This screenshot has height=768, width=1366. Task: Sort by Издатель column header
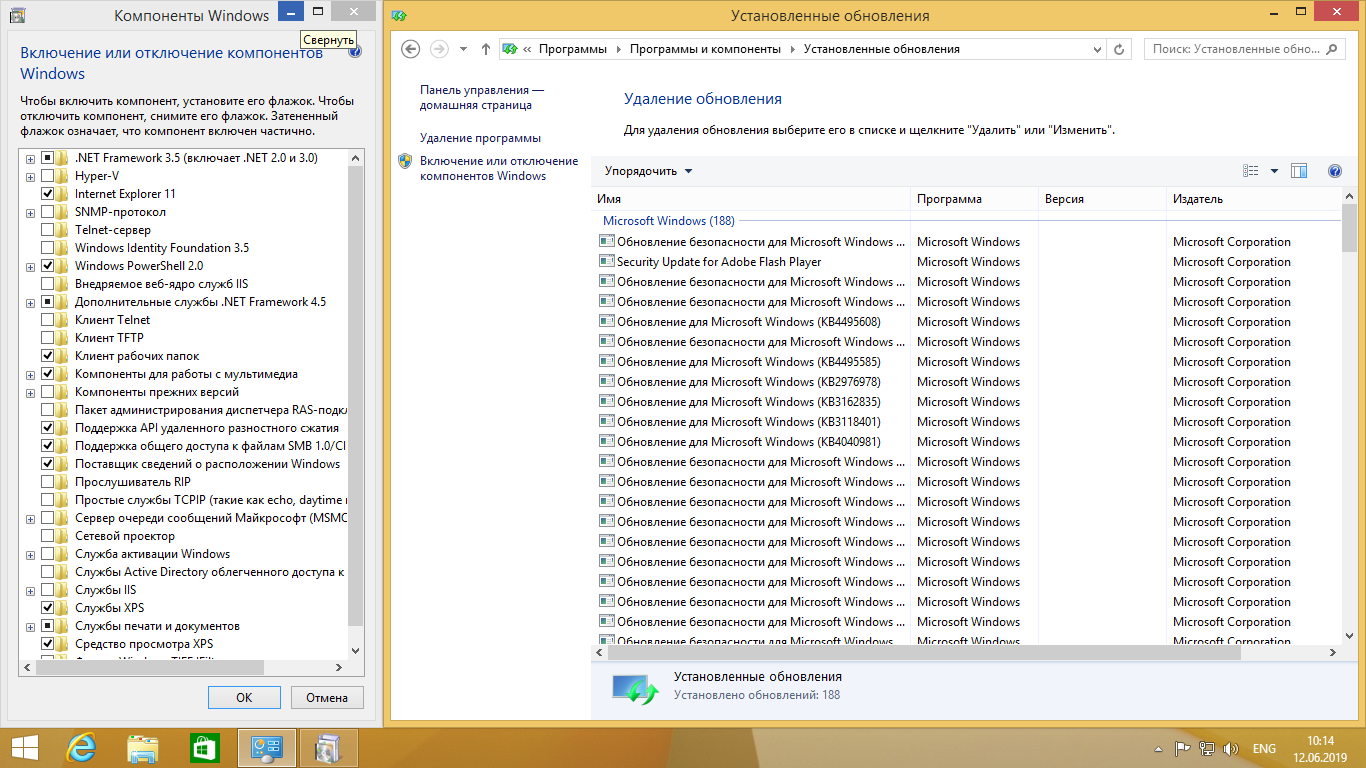click(x=1253, y=199)
